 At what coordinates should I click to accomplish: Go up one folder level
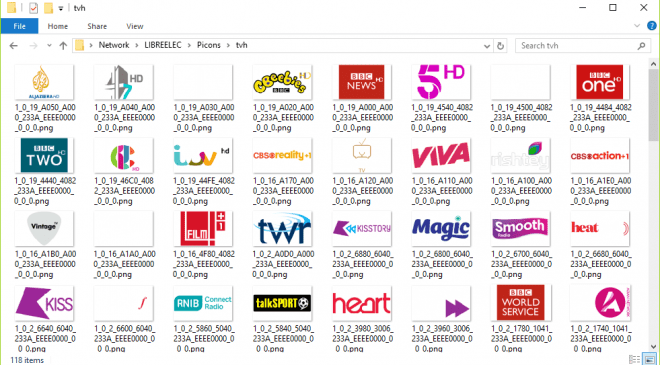point(63,46)
